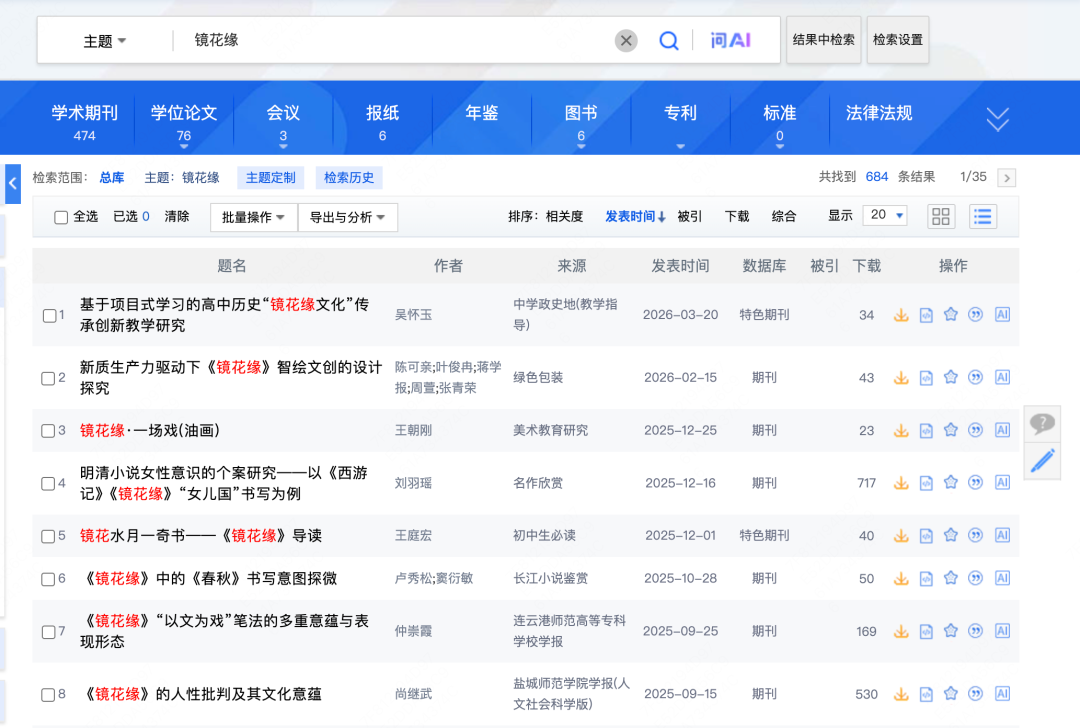Screen dimensions: 1080x728
Task: Open AI reading for row 1 article
Action: click(x=1002, y=315)
